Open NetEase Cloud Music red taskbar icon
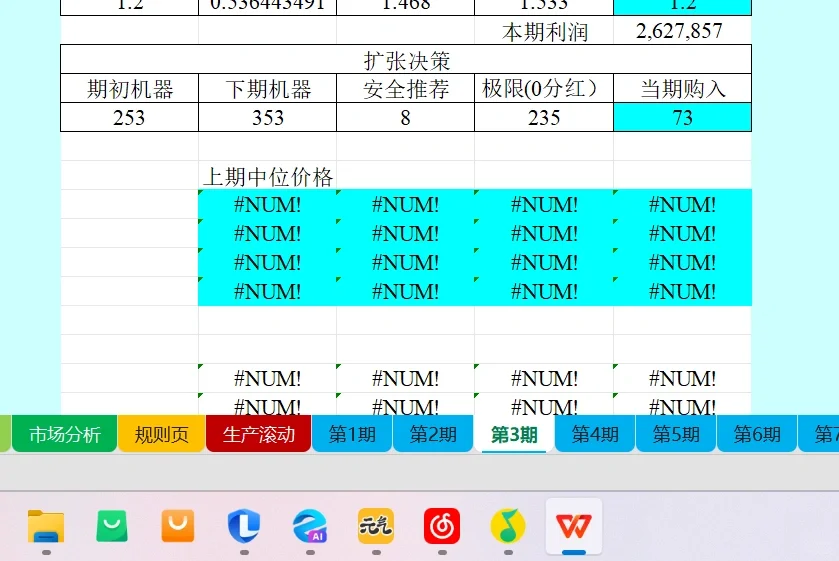This screenshot has width=839, height=561. click(442, 526)
